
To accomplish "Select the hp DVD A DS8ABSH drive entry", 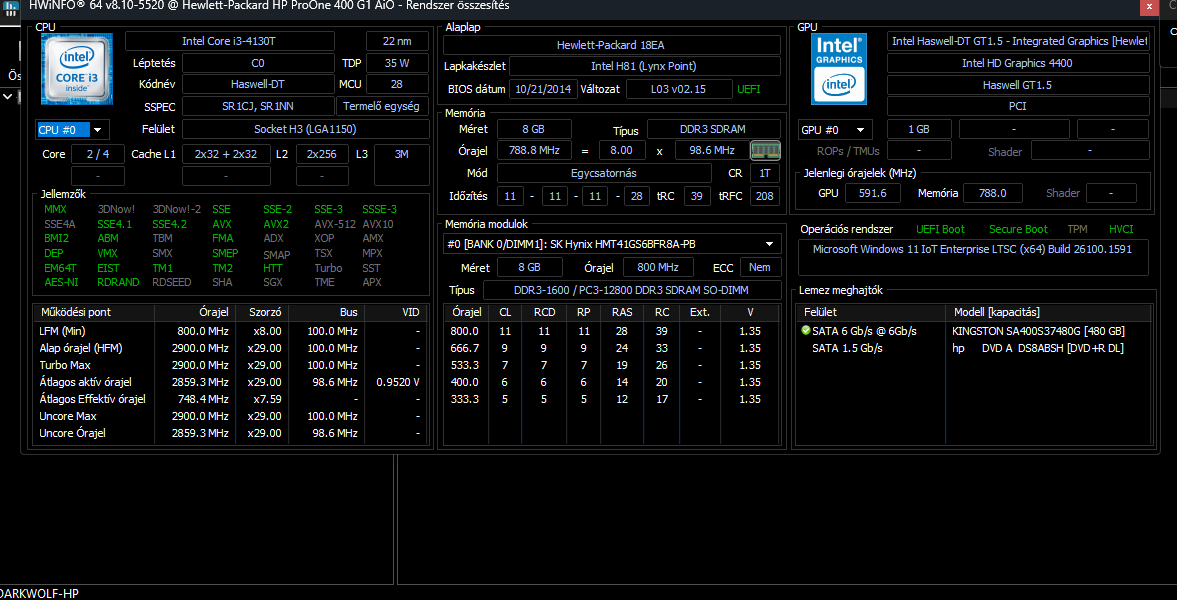I will (1038, 348).
